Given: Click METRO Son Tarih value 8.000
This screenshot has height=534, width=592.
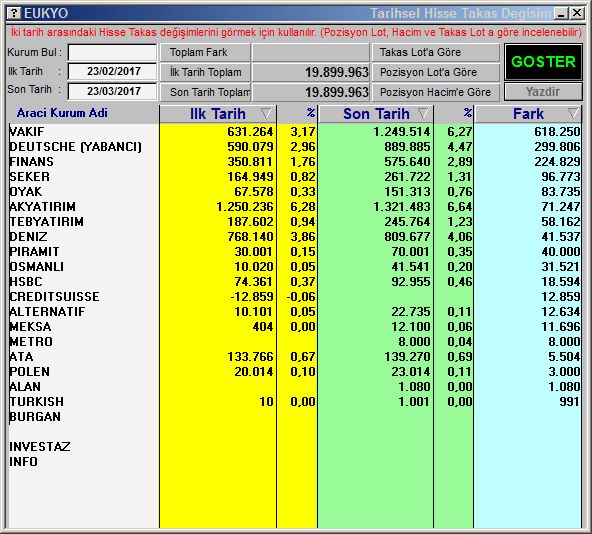Looking at the screenshot, I should click(414, 342).
